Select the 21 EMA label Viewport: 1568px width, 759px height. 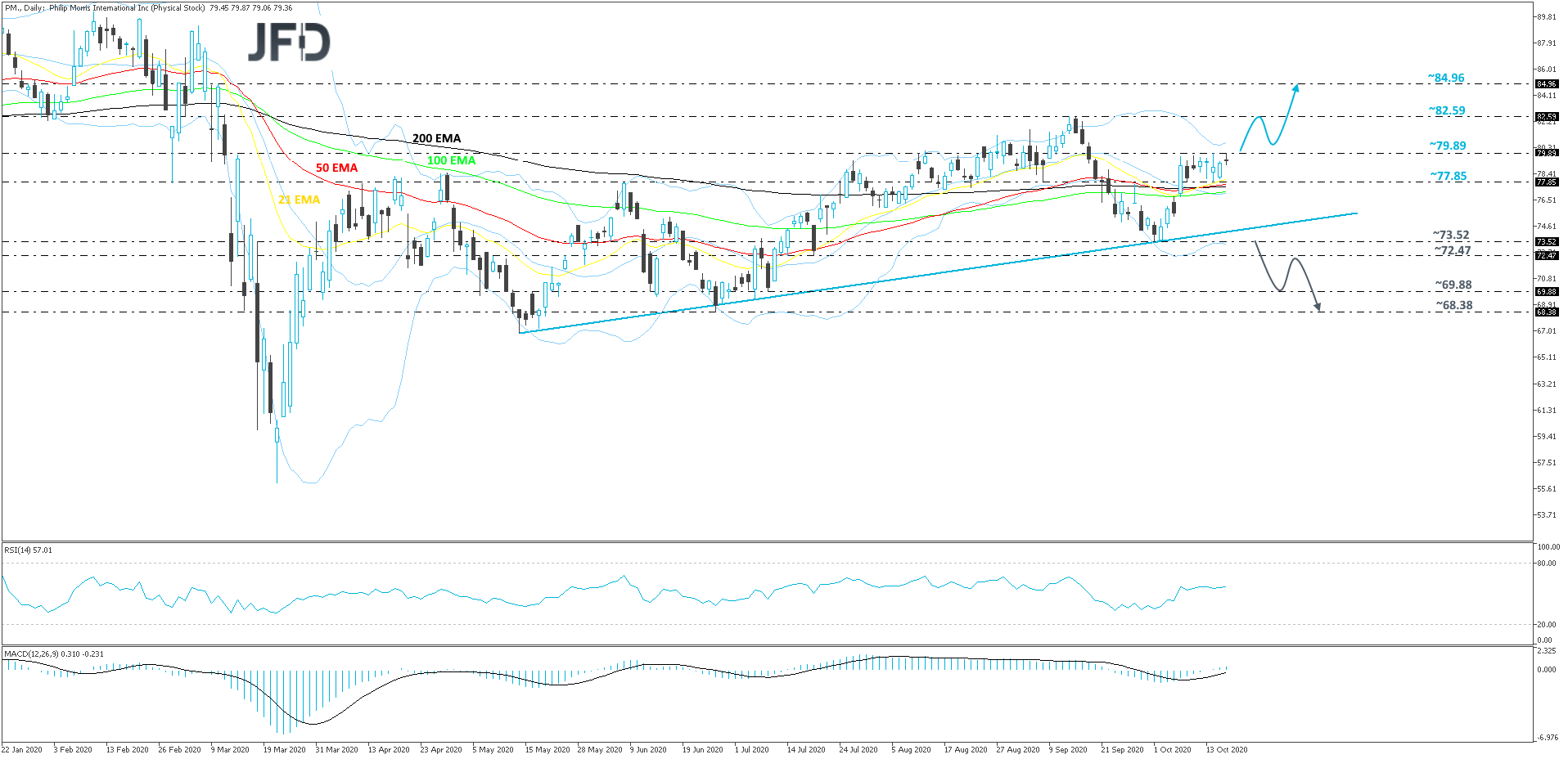[300, 200]
